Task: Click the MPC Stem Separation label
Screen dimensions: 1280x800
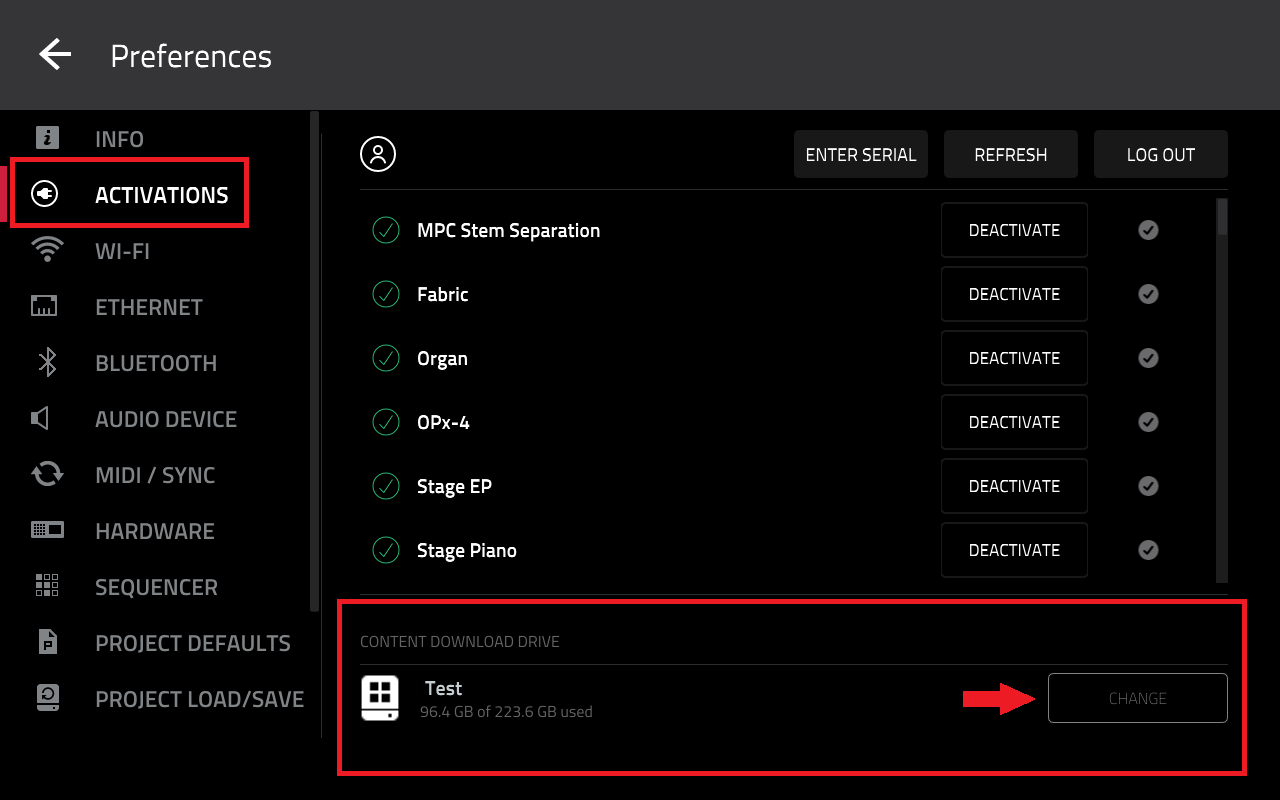Action: pos(508,230)
